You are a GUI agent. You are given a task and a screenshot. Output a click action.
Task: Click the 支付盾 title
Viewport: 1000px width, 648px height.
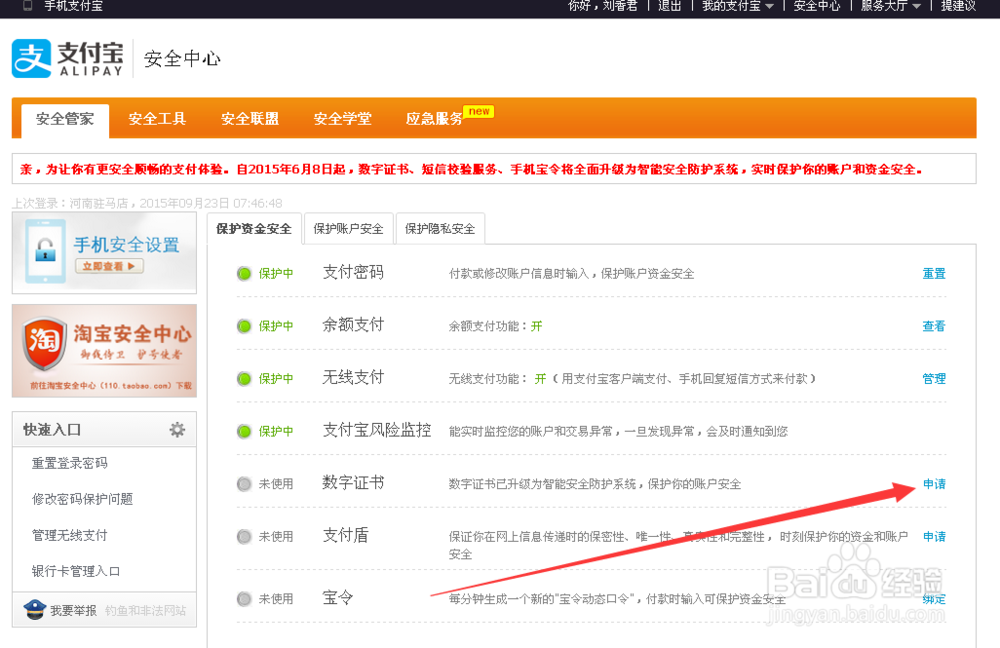point(346,535)
